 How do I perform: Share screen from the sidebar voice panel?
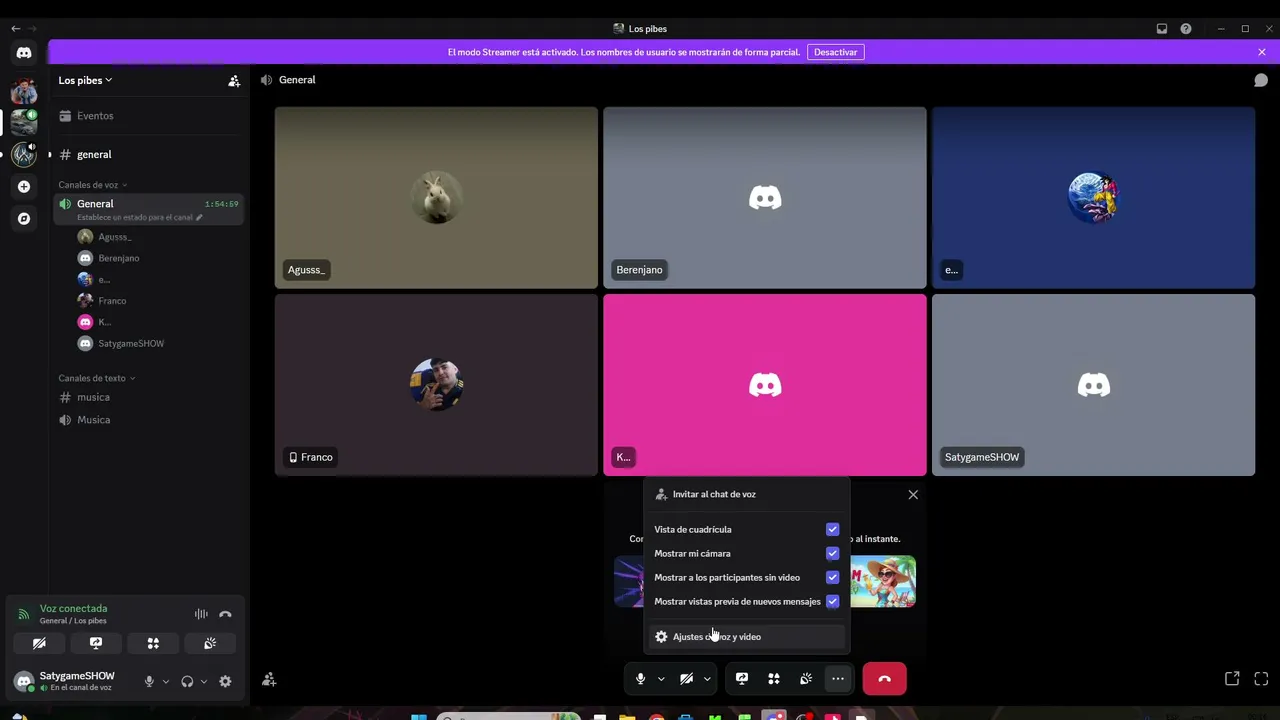pos(96,643)
